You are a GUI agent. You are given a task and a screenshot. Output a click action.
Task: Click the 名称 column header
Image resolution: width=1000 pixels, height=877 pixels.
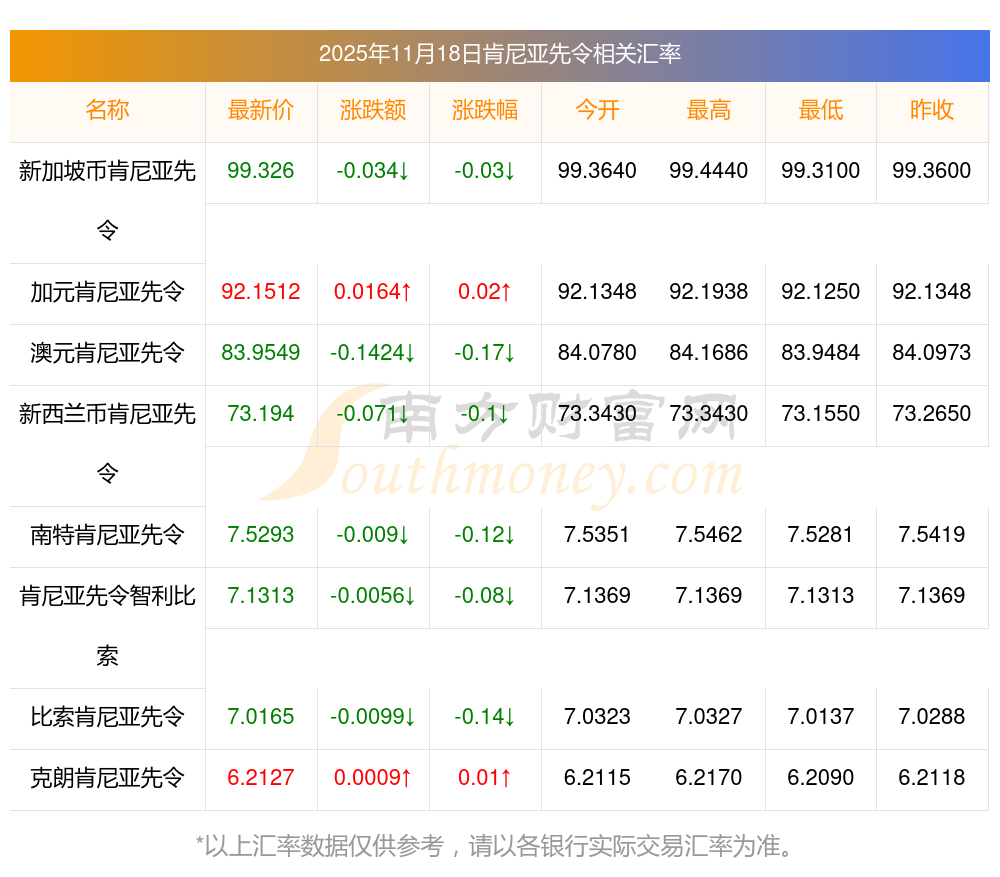pyautogui.click(x=107, y=110)
